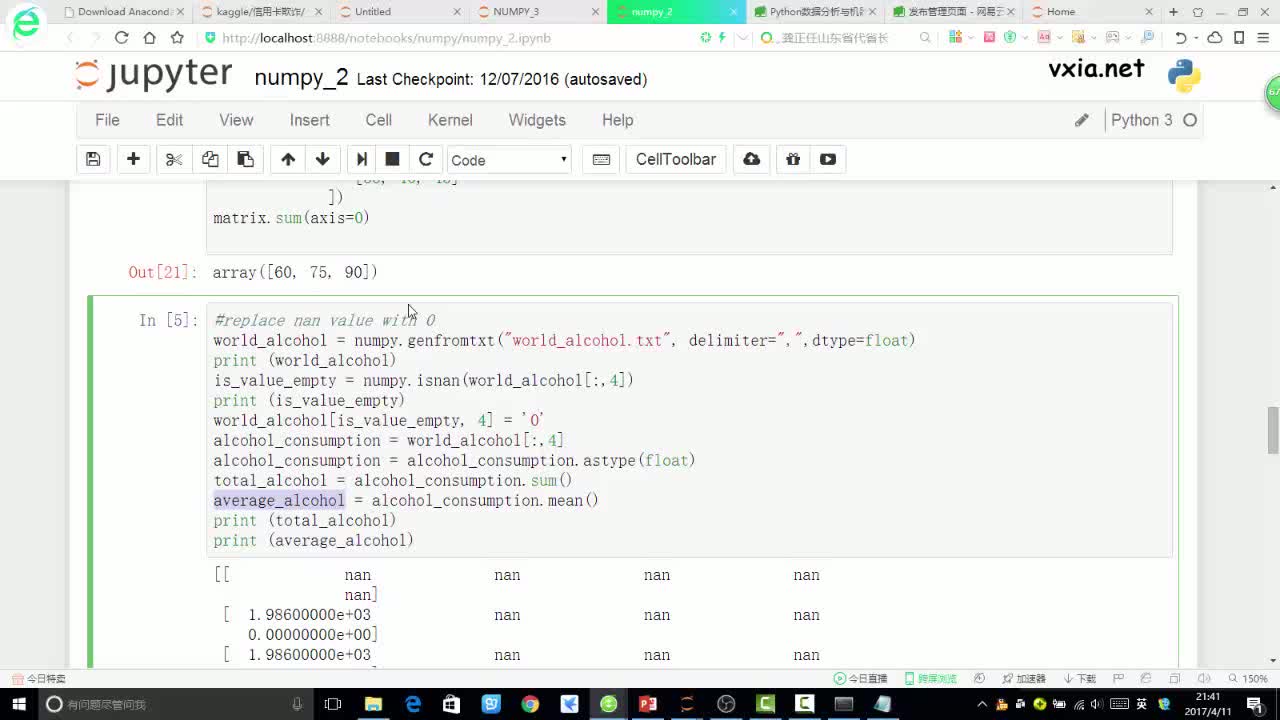Click the cloud upload toolbar icon
1280x720 pixels.
752,159
